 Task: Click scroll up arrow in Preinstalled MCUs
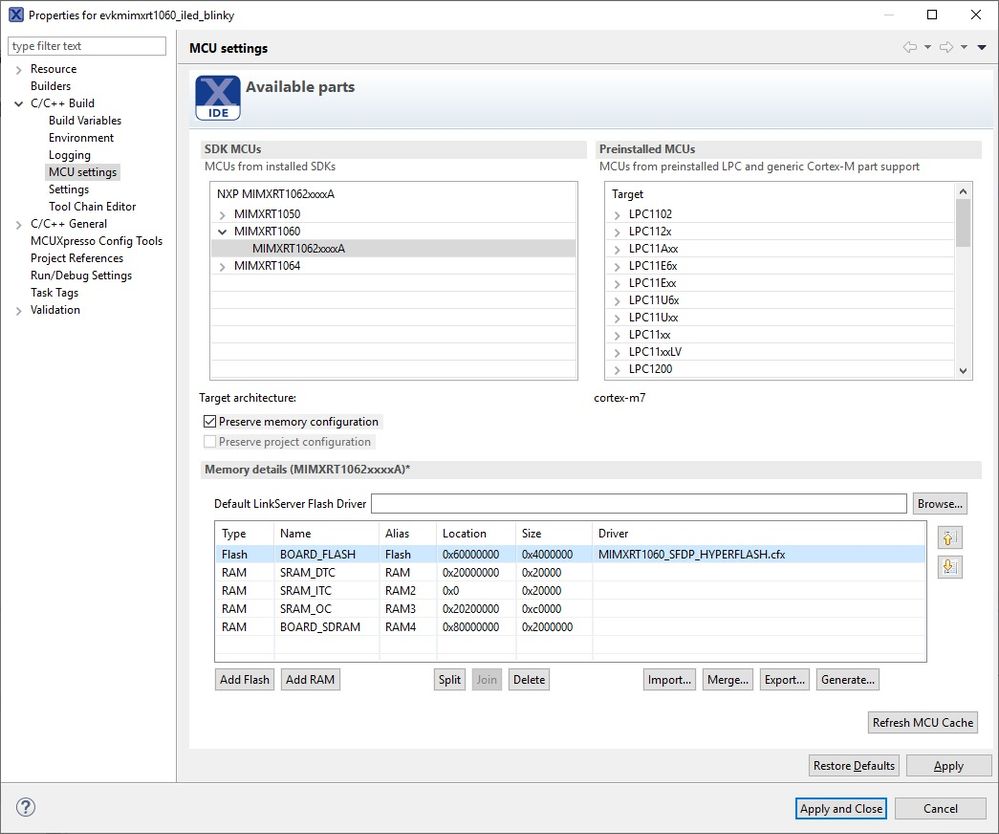pos(963,191)
